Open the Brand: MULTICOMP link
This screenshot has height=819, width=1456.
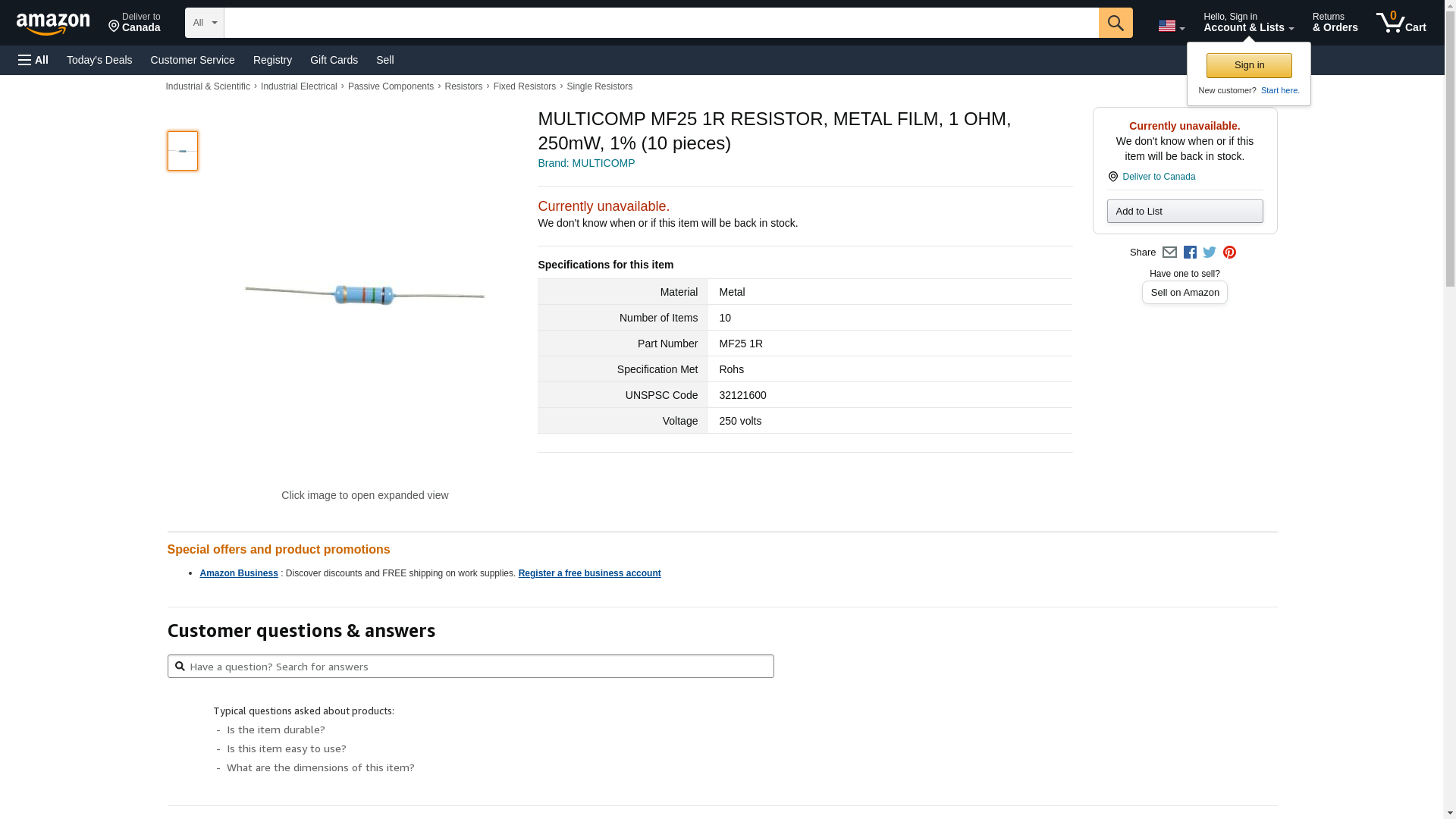pos(586,163)
